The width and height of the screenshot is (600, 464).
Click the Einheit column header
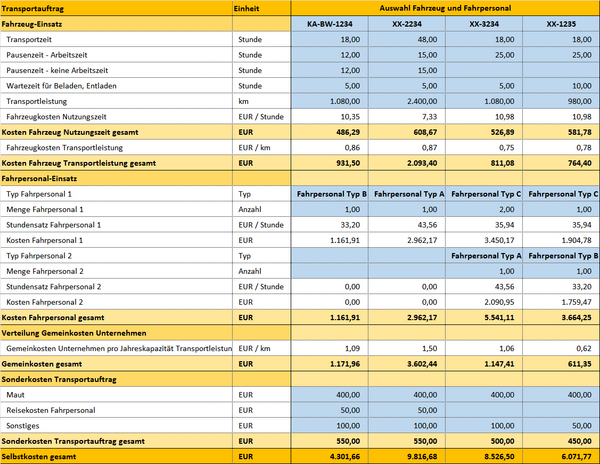[261, 8]
